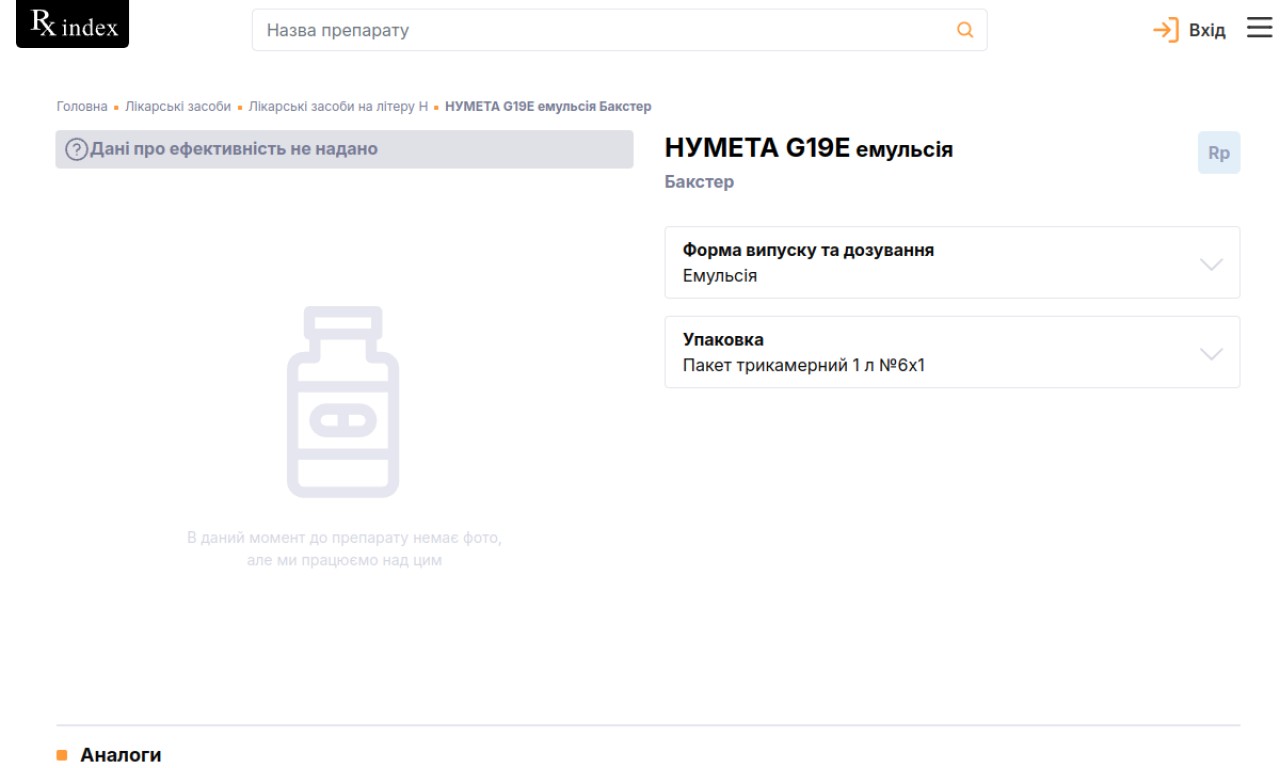
Task: Click the orange square beside Аналоги
Action: tap(61, 754)
